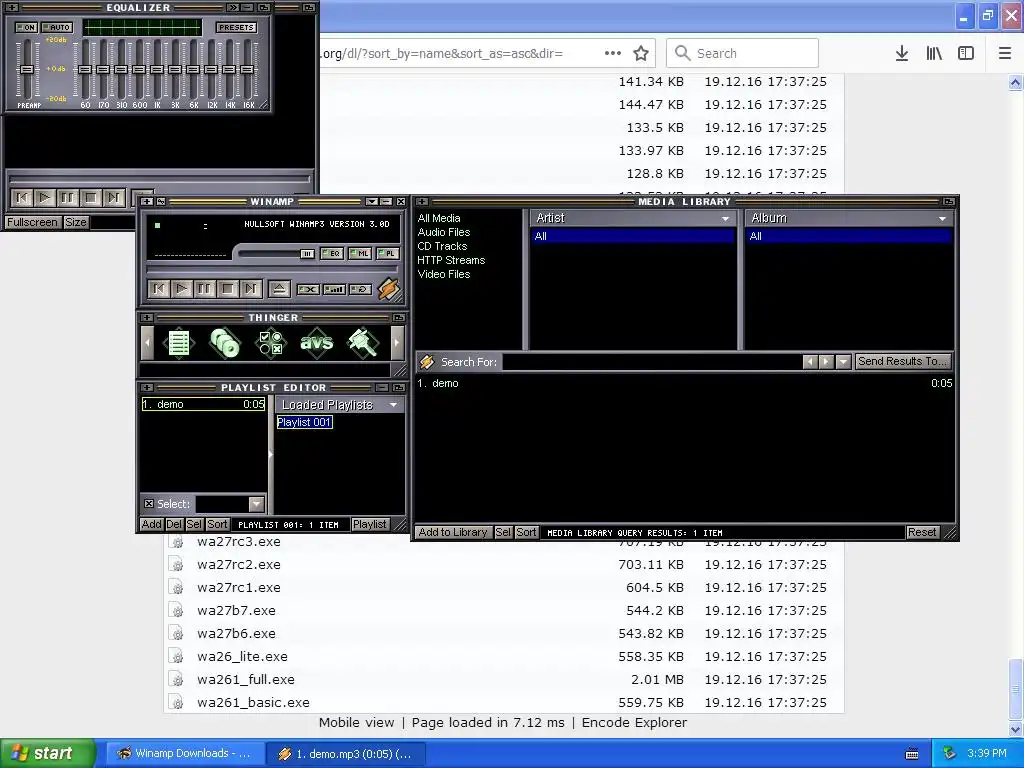Image resolution: width=1024 pixels, height=768 pixels.
Task: Toggle the Equalizer AUTO button
Action: coord(57,27)
